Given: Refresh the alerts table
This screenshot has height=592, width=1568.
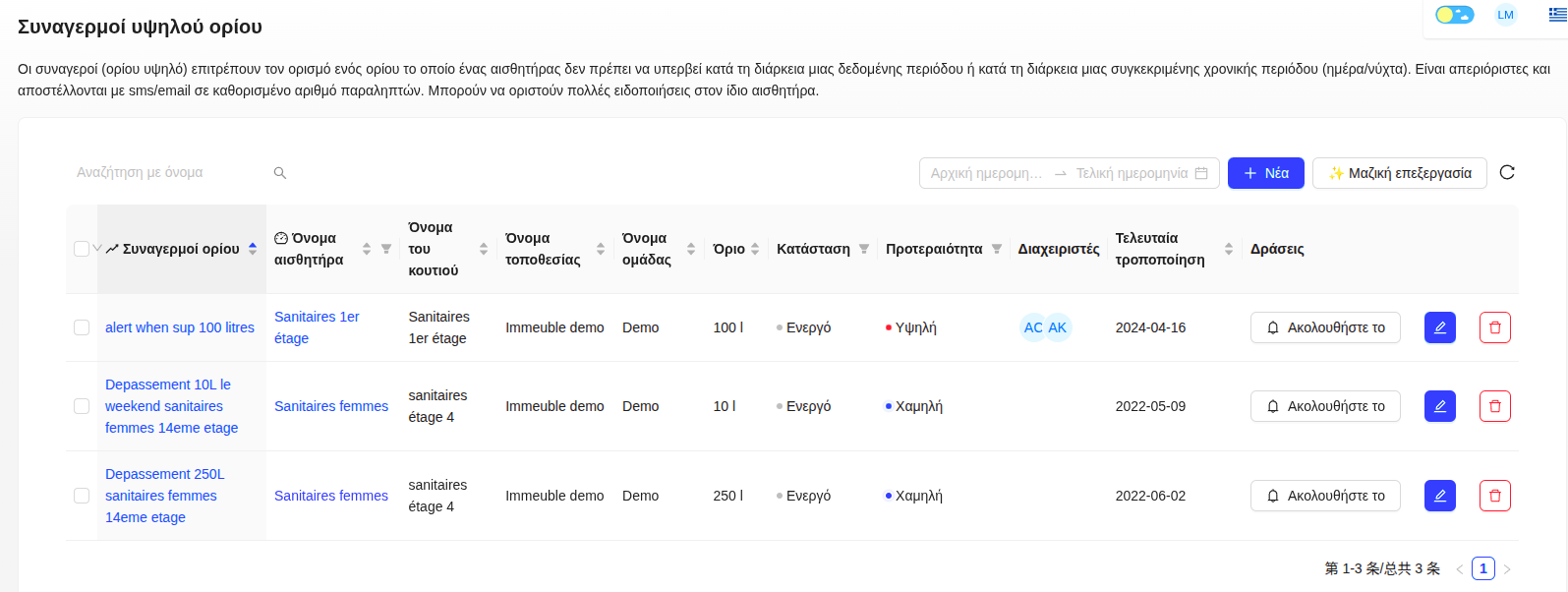Looking at the screenshot, I should [x=1507, y=173].
